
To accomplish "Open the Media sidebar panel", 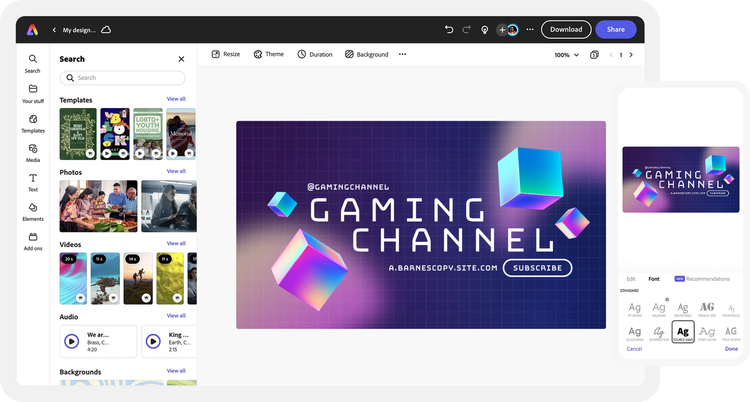I will (x=33, y=152).
